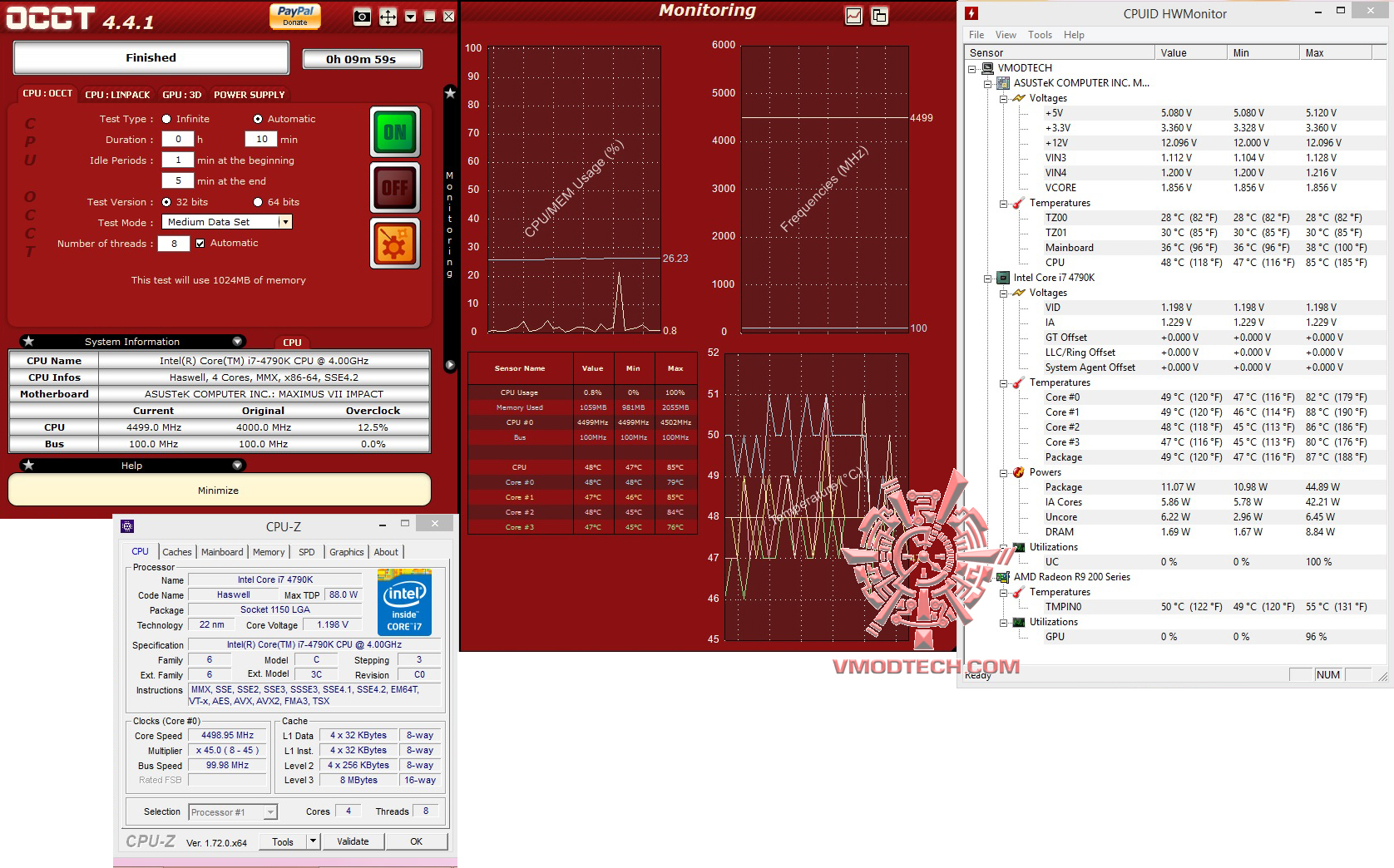The width and height of the screenshot is (1394, 868).
Task: Open the HWMonitor View menu
Action: click(1006, 35)
